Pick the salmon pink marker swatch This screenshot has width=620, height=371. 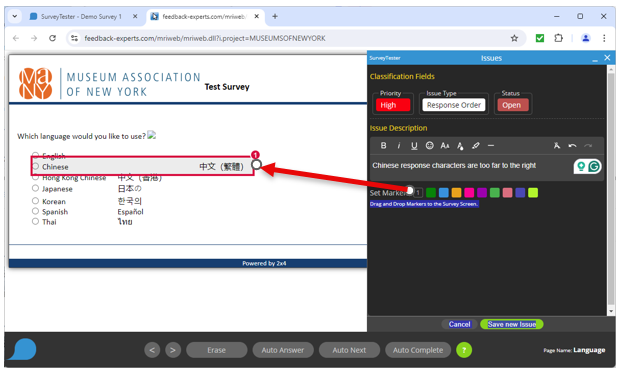507,193
